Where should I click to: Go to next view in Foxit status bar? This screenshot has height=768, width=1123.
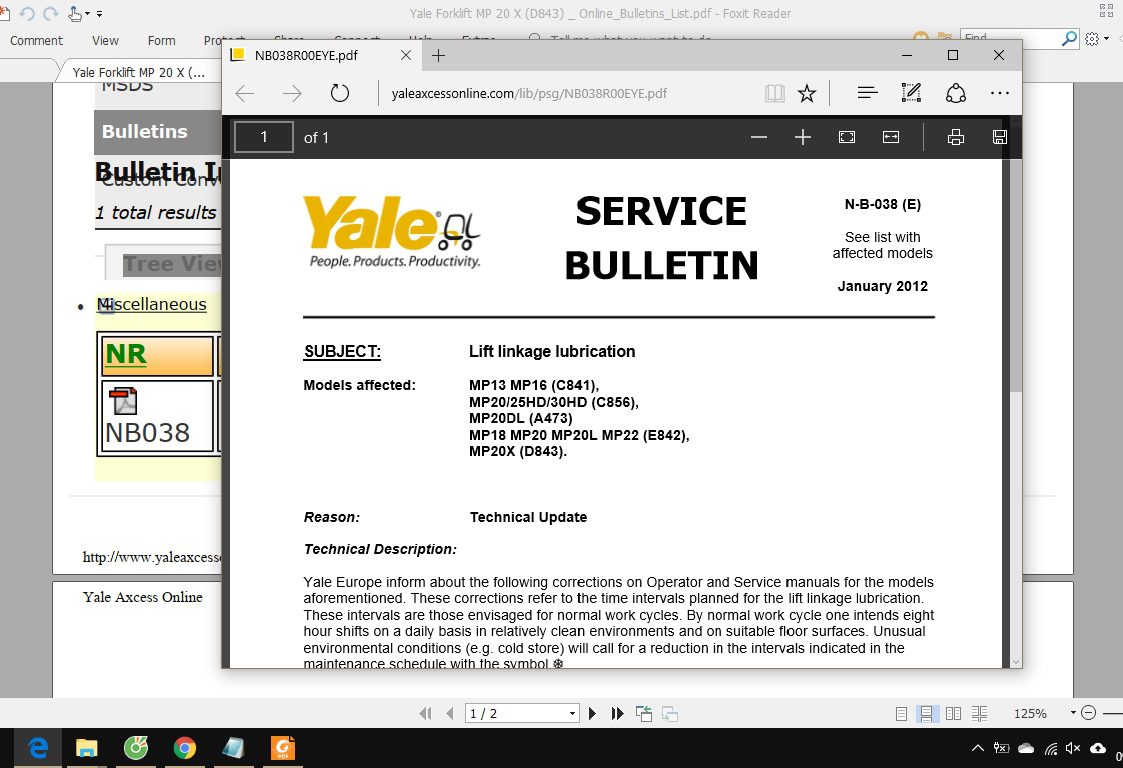point(670,713)
